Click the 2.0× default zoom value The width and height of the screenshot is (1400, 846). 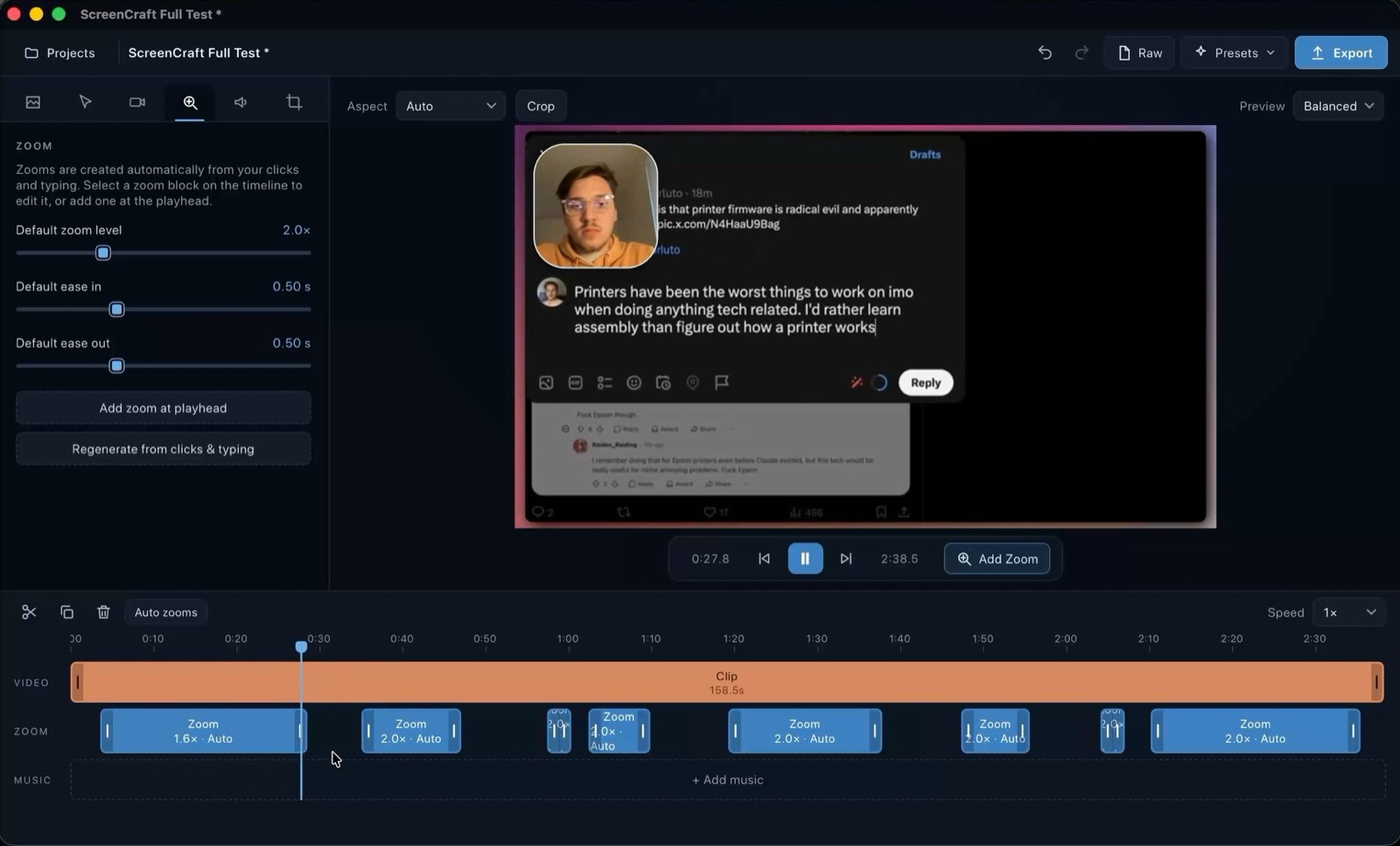tap(296, 230)
